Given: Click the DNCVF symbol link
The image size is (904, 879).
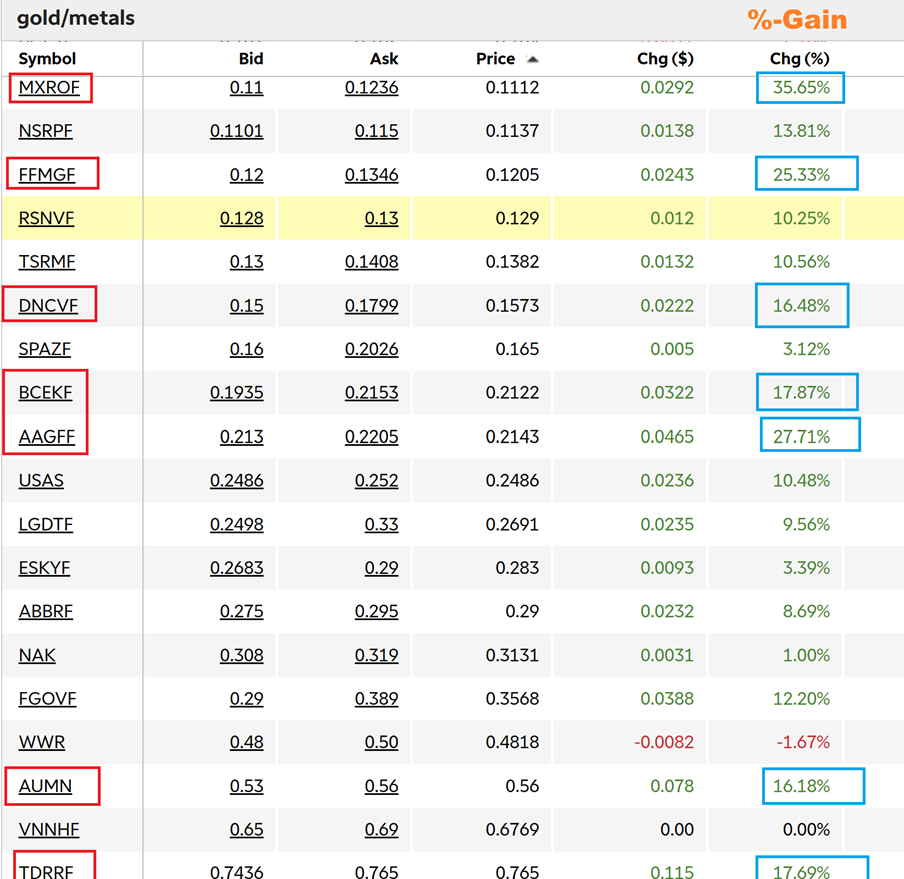Looking at the screenshot, I should point(48,306).
